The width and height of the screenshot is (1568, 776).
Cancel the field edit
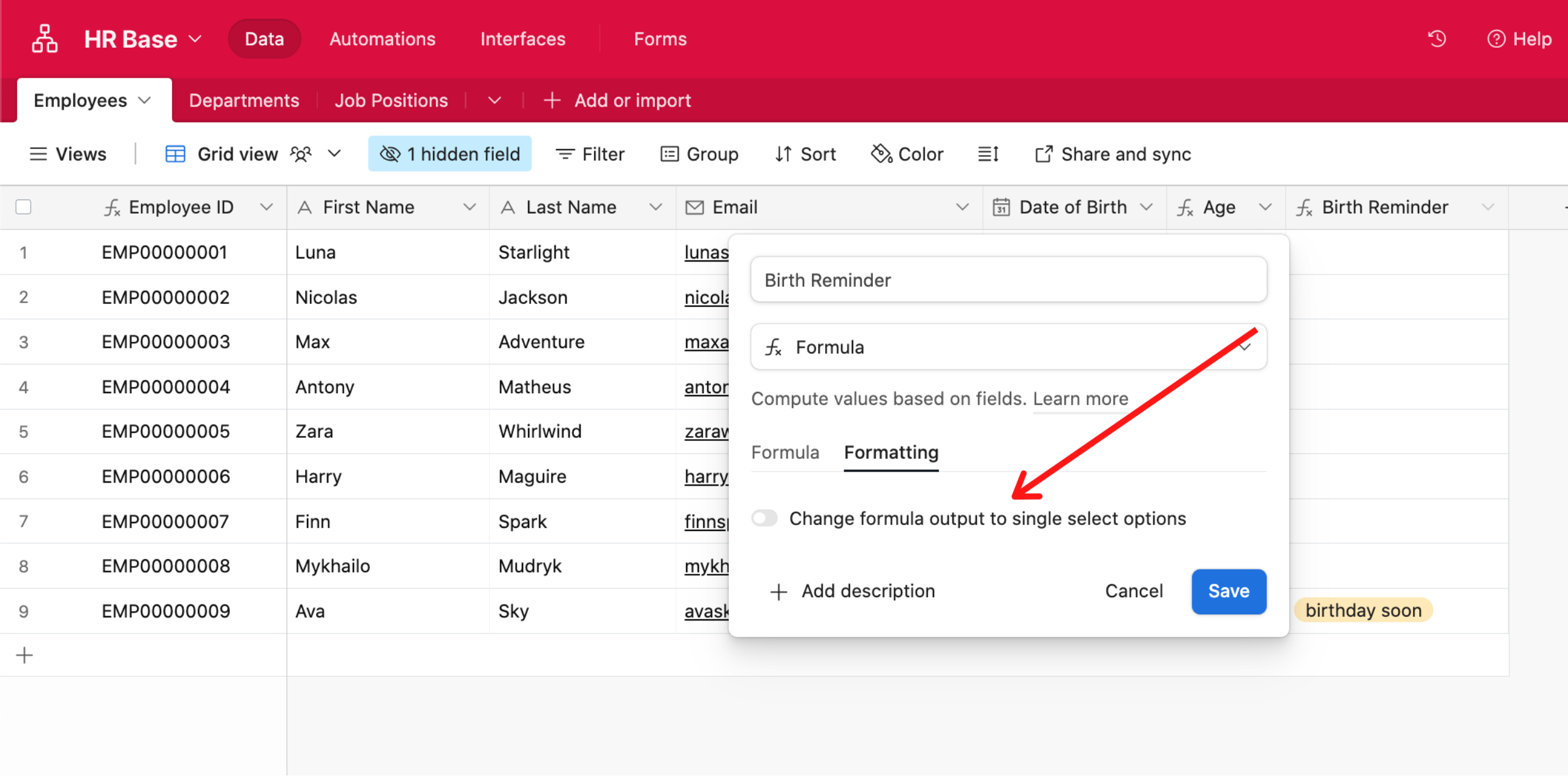1134,592
